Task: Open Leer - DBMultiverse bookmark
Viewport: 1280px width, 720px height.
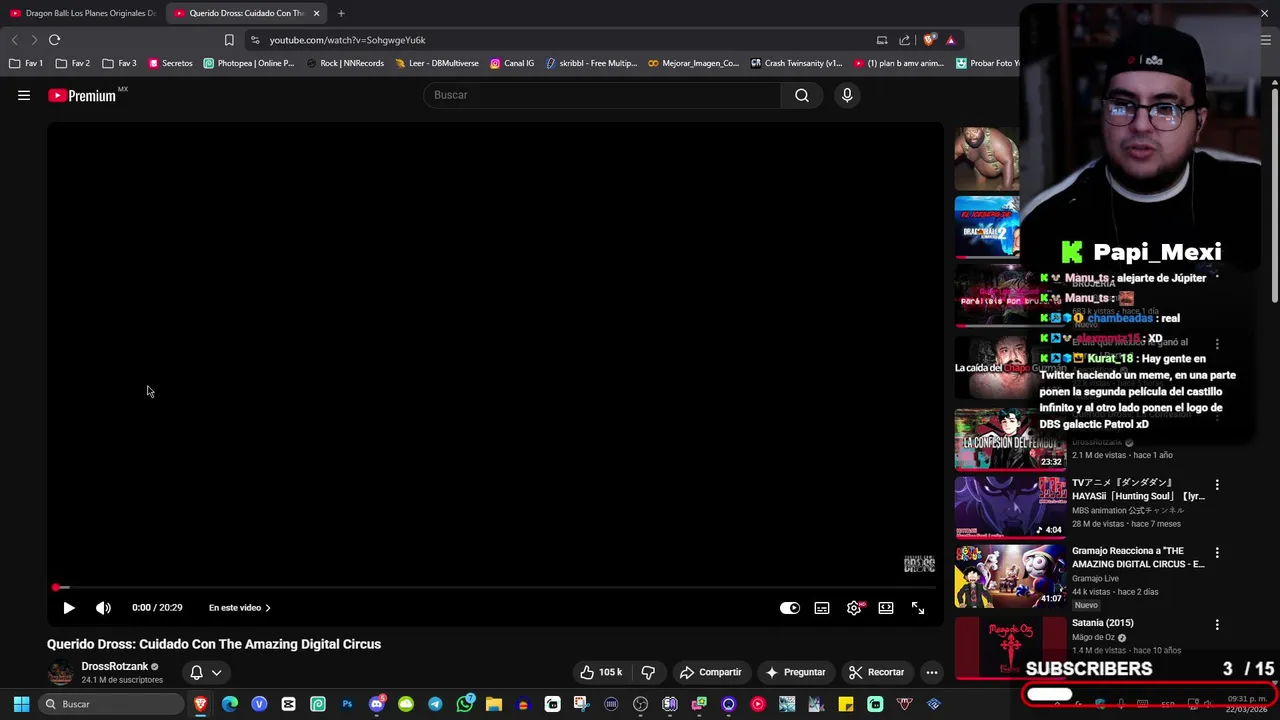Action: coord(437,63)
